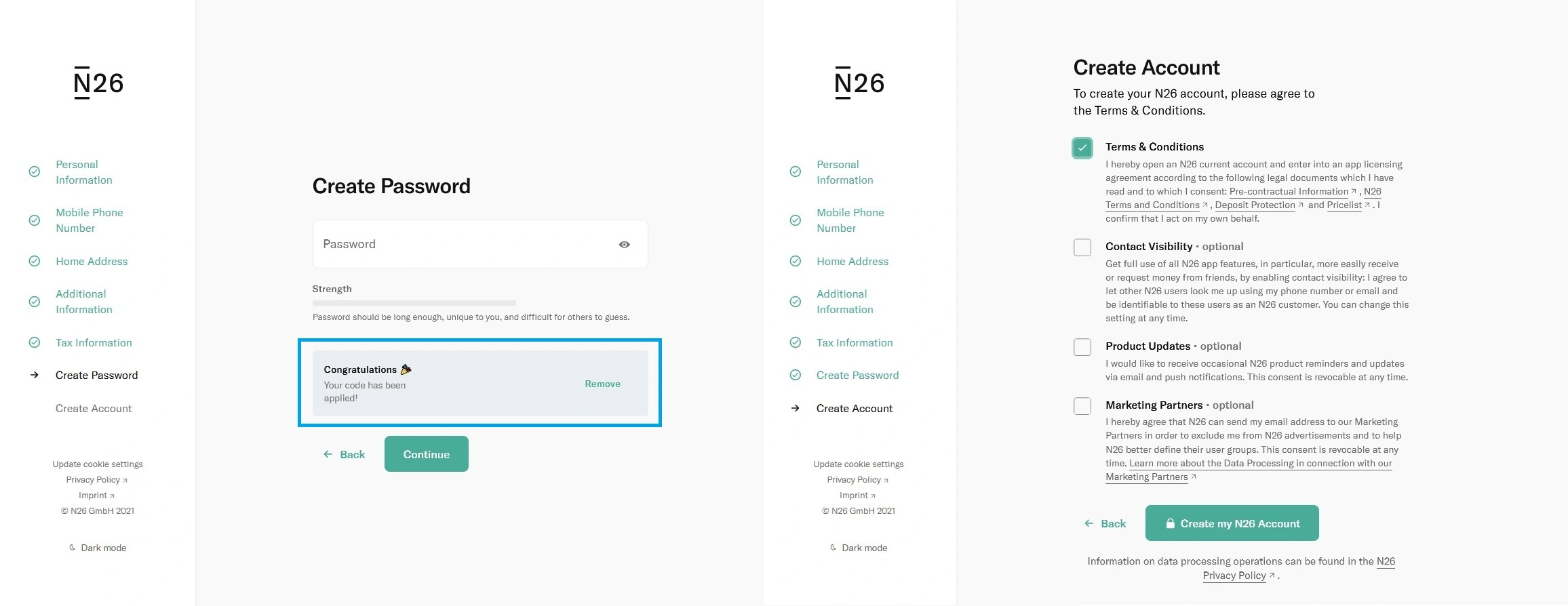Click the Personal Information checkmark icon on left
The image size is (1568, 606).
[x=35, y=172]
